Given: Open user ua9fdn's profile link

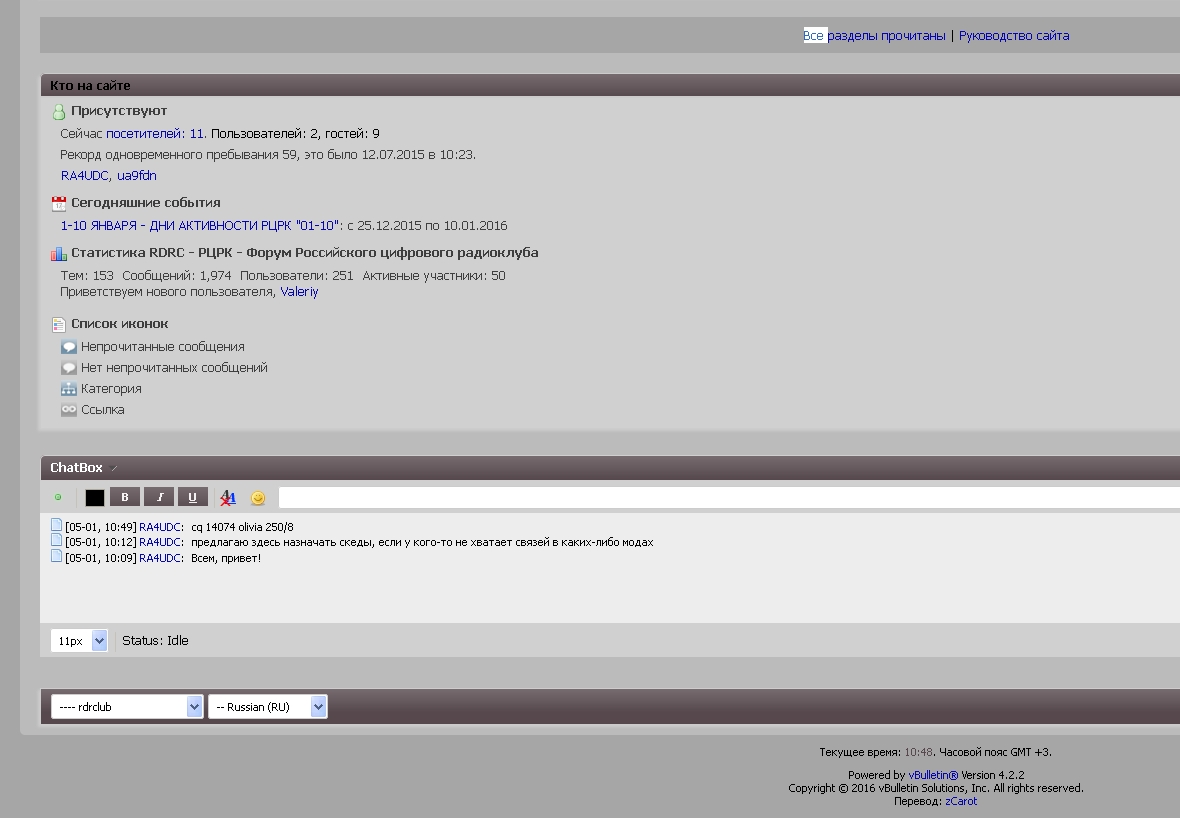Looking at the screenshot, I should [x=137, y=176].
